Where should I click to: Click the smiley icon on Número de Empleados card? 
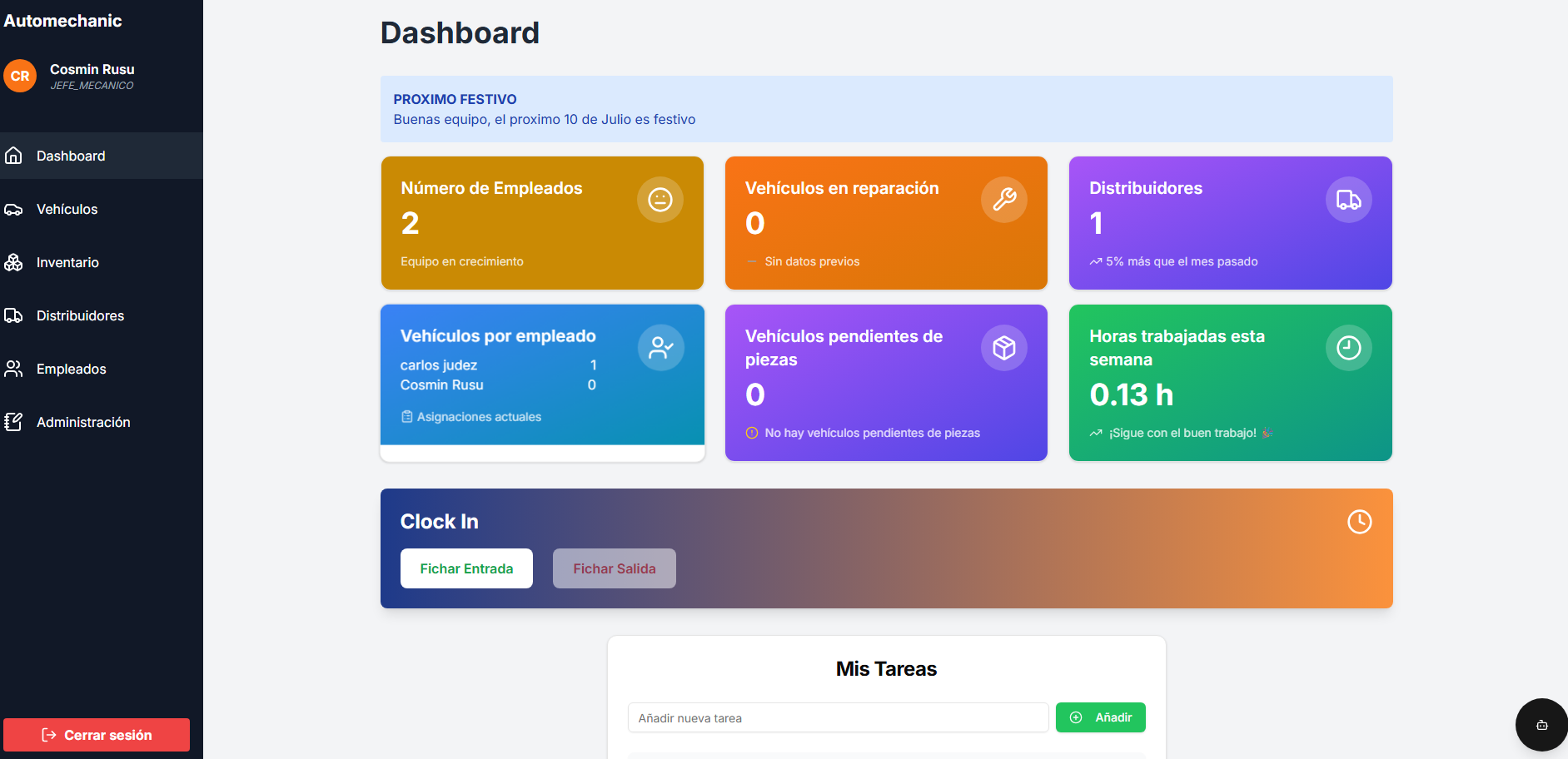660,200
